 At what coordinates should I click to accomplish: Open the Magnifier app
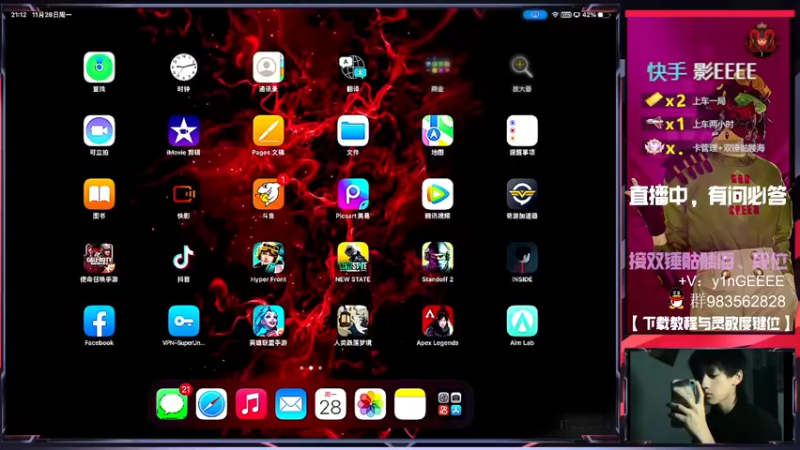522,67
